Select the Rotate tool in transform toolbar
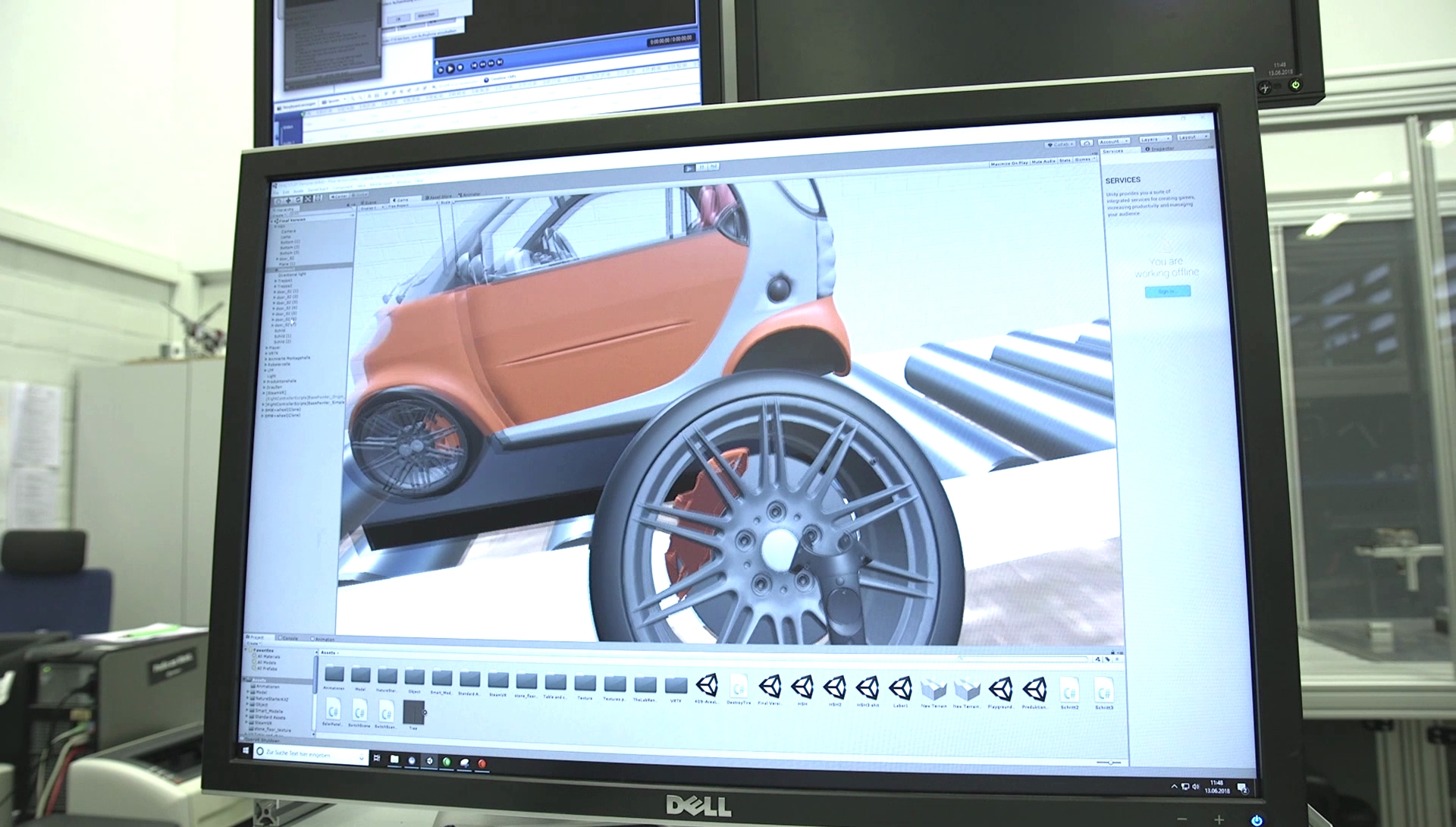This screenshot has height=827, width=1456. [298, 200]
